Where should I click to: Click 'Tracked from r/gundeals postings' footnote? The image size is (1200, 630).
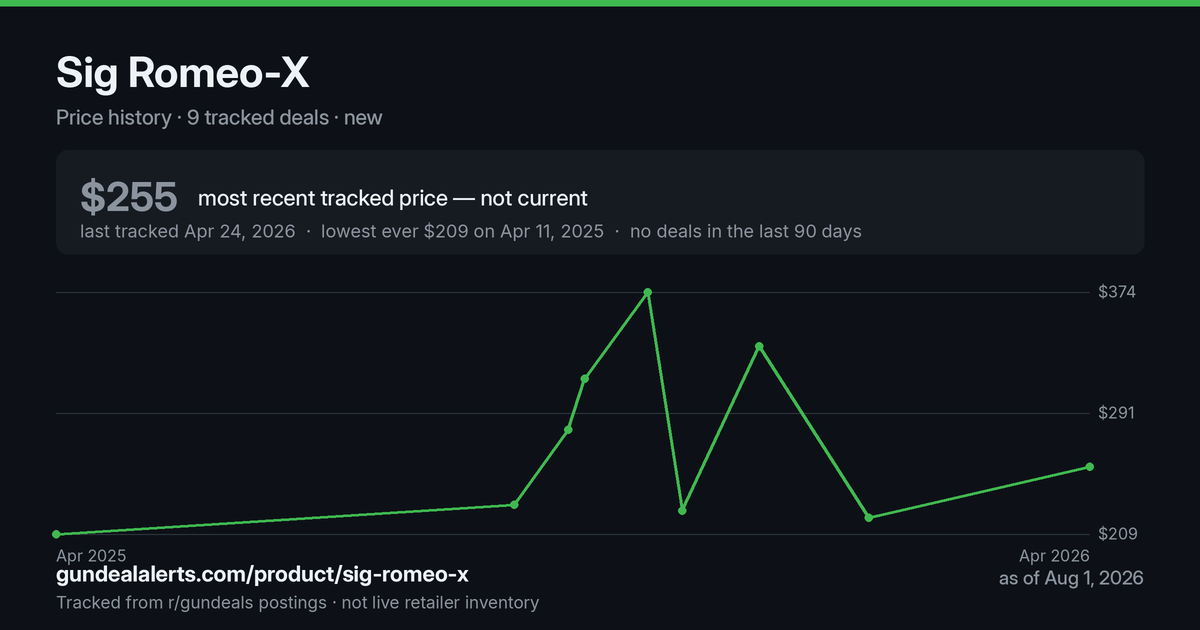[x=191, y=602]
